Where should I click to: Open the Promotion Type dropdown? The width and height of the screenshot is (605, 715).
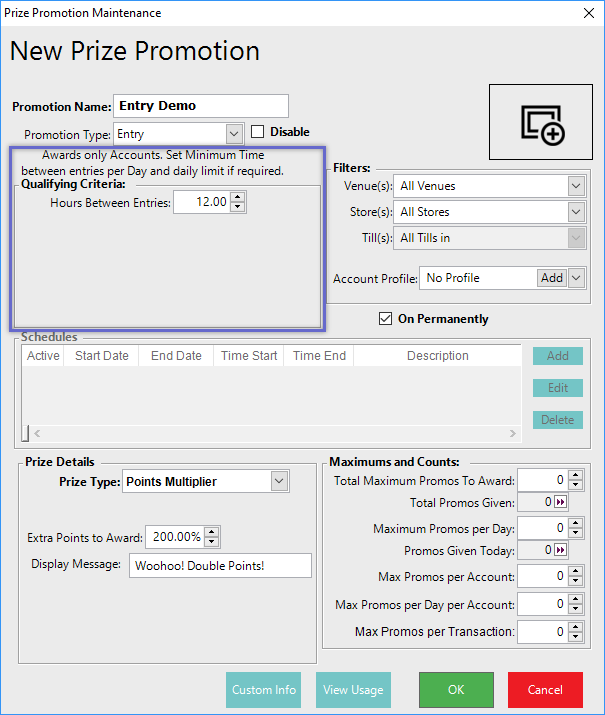click(234, 133)
